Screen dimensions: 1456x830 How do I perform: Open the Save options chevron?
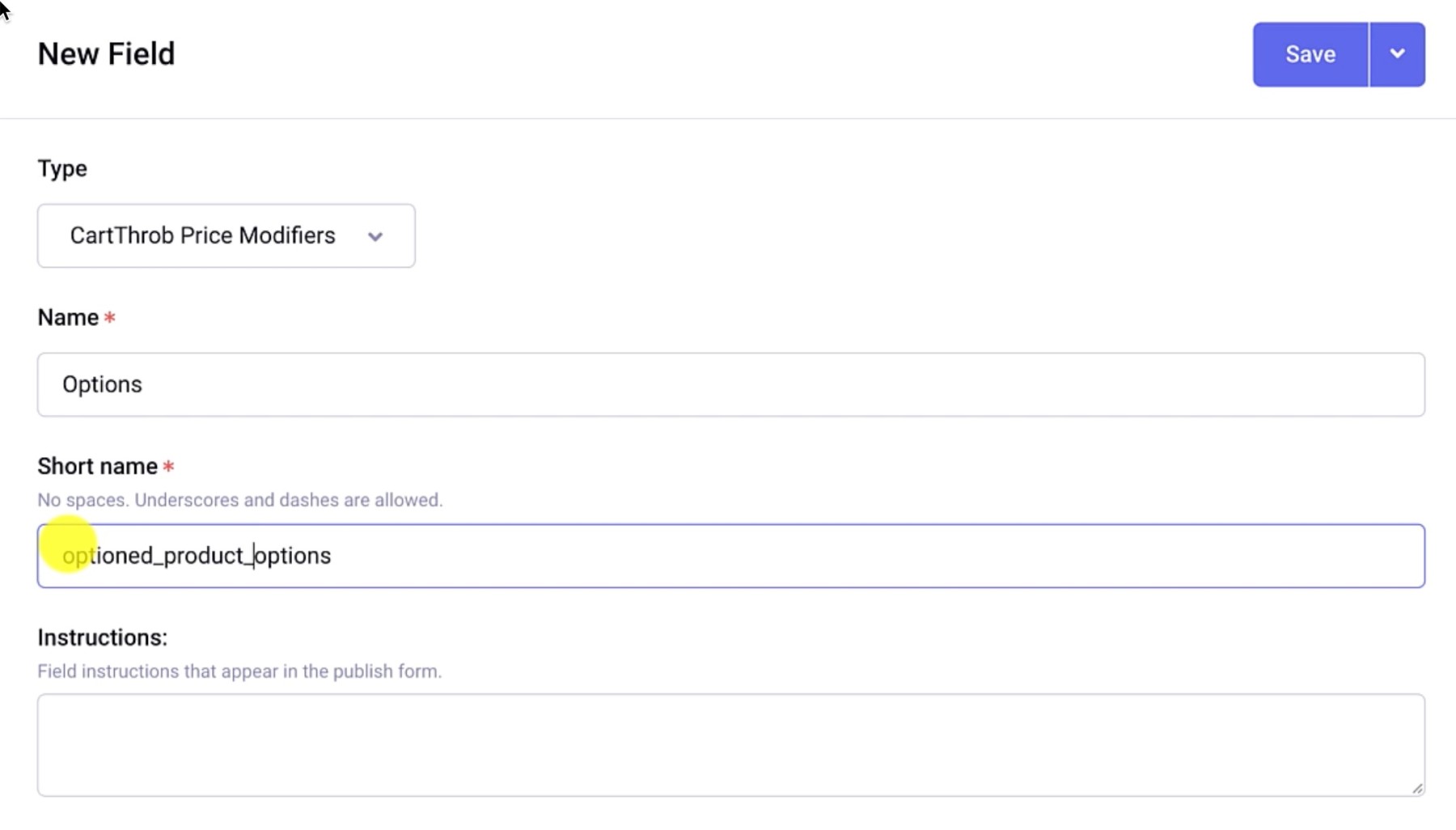click(1397, 54)
